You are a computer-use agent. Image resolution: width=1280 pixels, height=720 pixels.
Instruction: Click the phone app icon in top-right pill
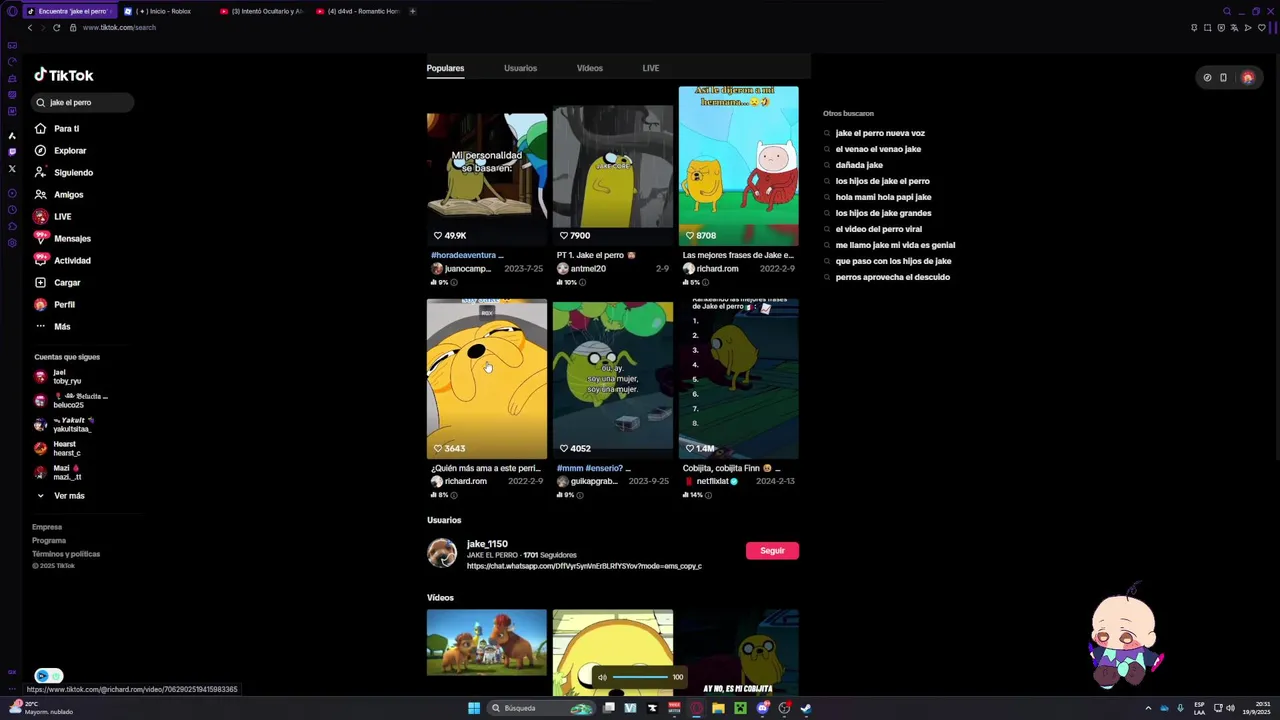(x=1223, y=77)
